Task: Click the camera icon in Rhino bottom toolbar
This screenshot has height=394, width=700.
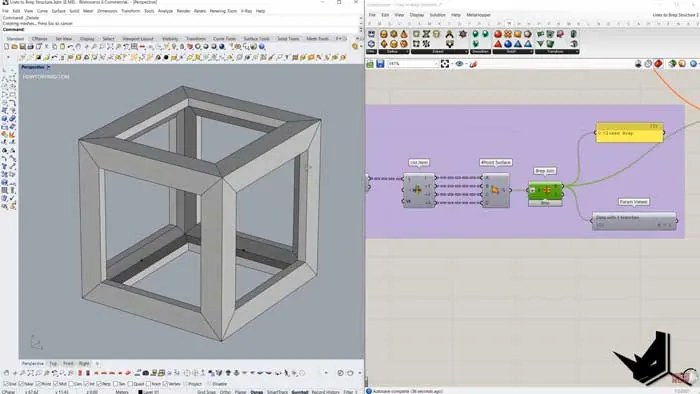Action: (x=146, y=373)
